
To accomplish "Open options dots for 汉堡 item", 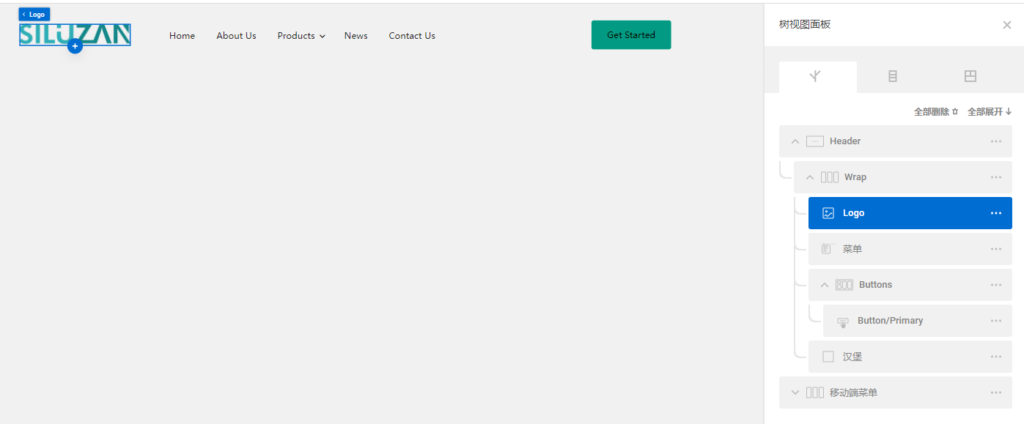I will click(x=996, y=357).
